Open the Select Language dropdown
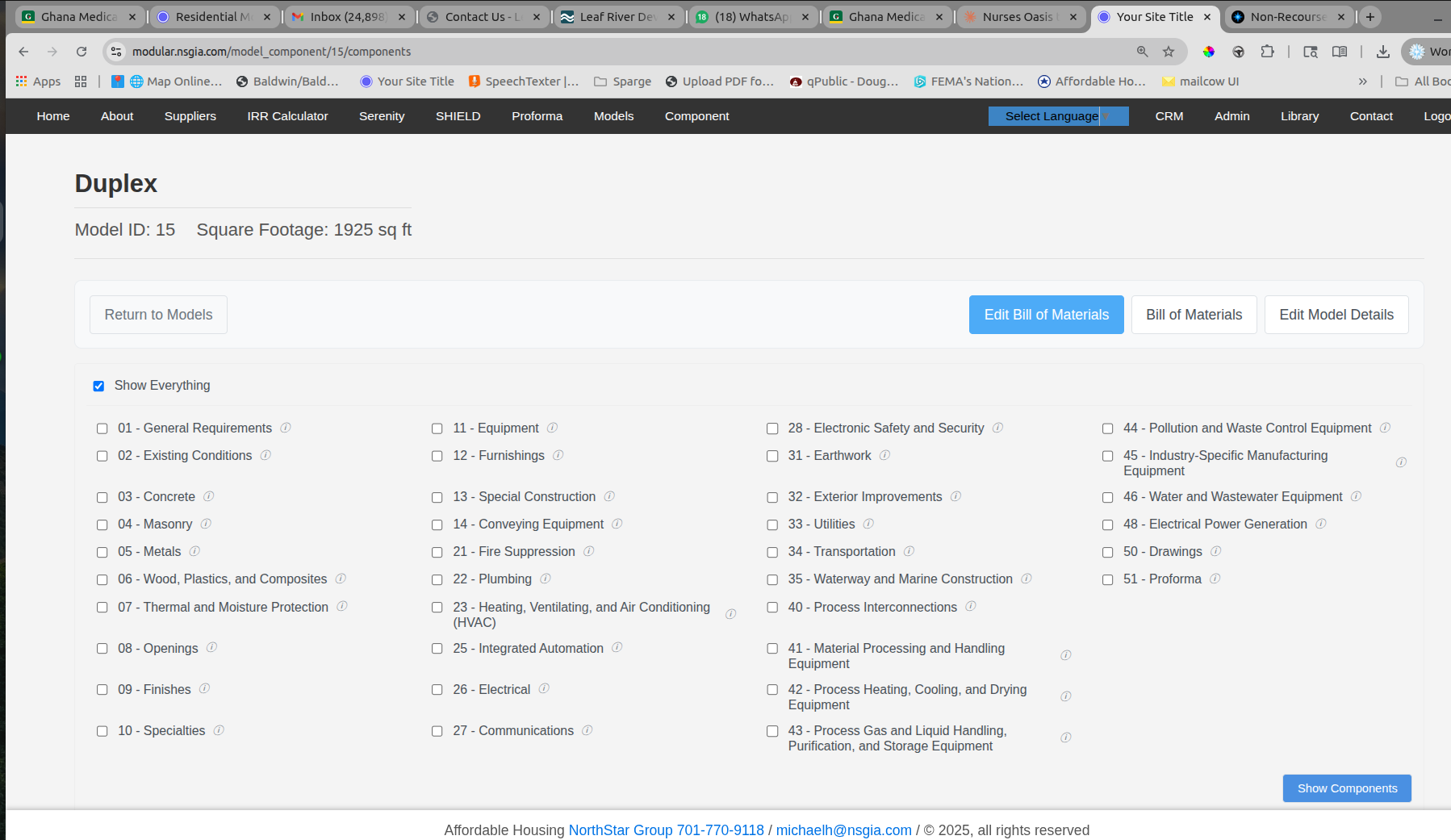 [1057, 116]
